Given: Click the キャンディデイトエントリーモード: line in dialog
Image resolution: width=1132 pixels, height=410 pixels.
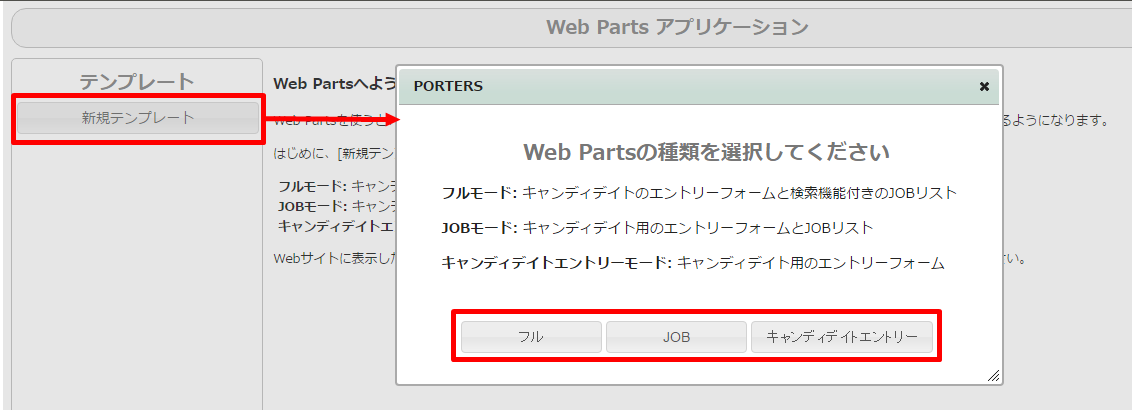Looking at the screenshot, I should 692,263.
